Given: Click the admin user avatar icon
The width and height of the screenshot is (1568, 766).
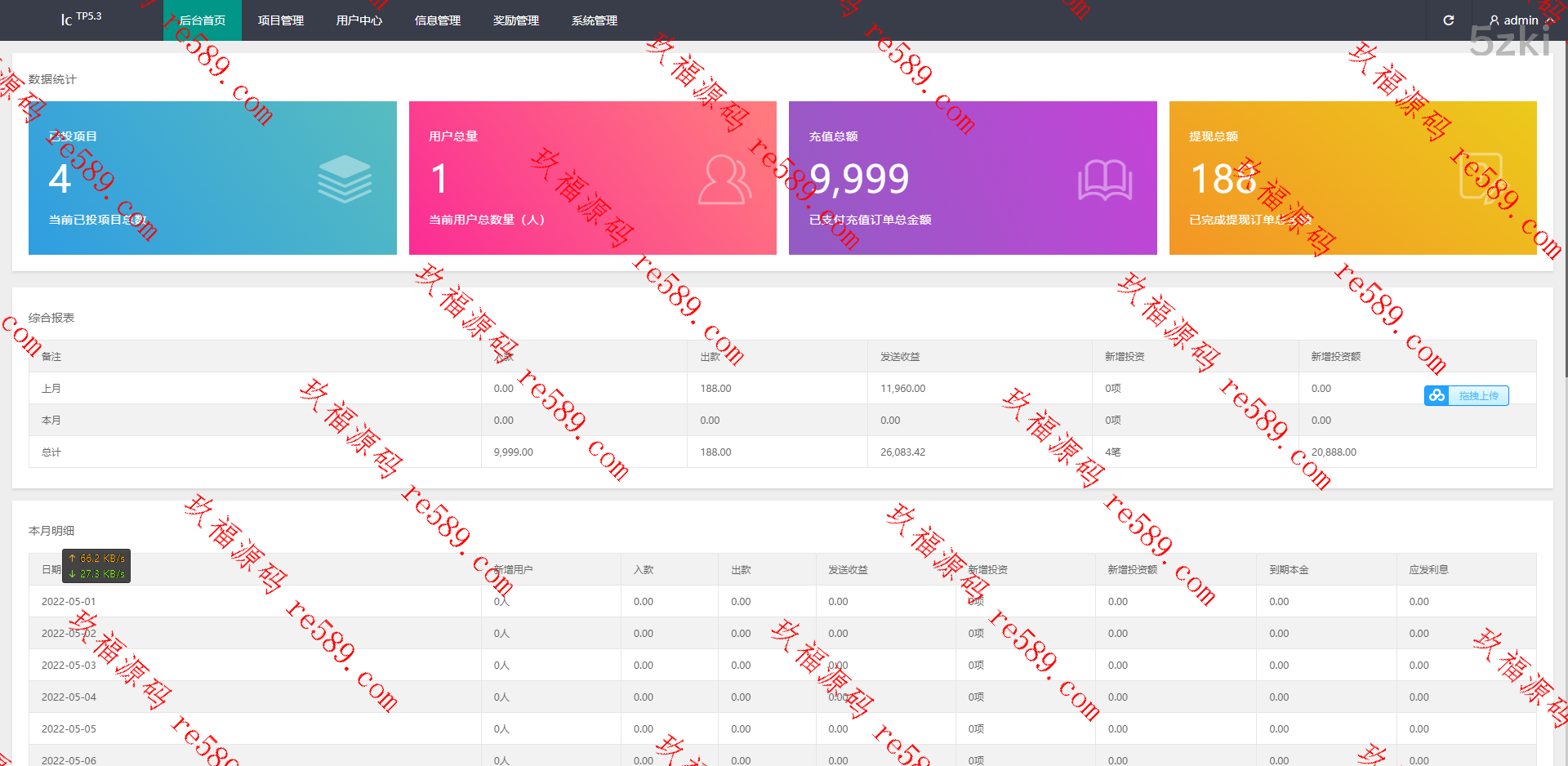Looking at the screenshot, I should 1494,20.
